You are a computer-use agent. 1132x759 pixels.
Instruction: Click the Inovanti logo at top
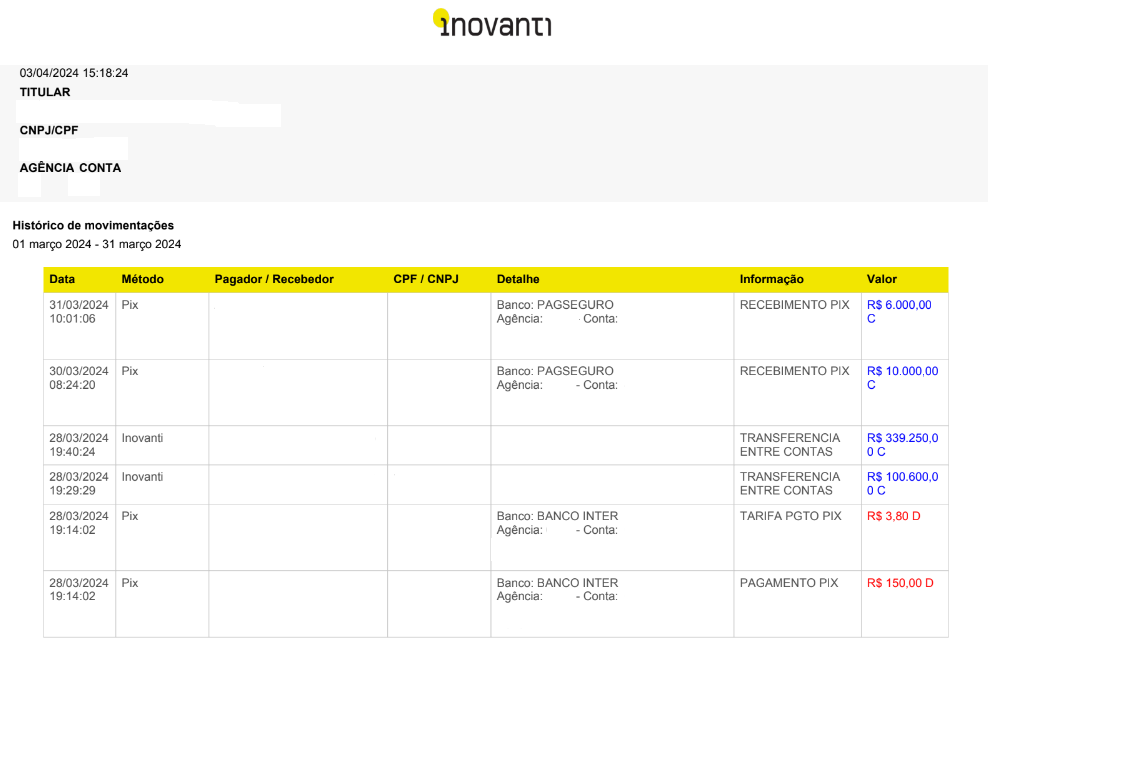coord(492,23)
